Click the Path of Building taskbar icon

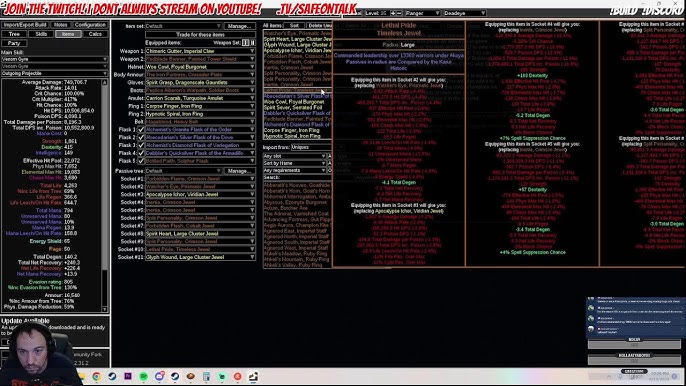click(253, 376)
